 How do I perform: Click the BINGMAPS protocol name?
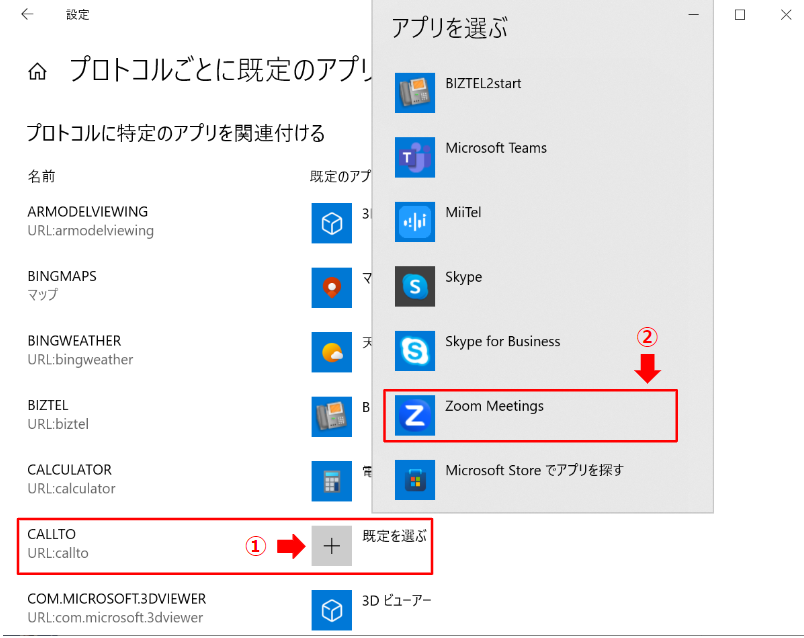coord(62,276)
